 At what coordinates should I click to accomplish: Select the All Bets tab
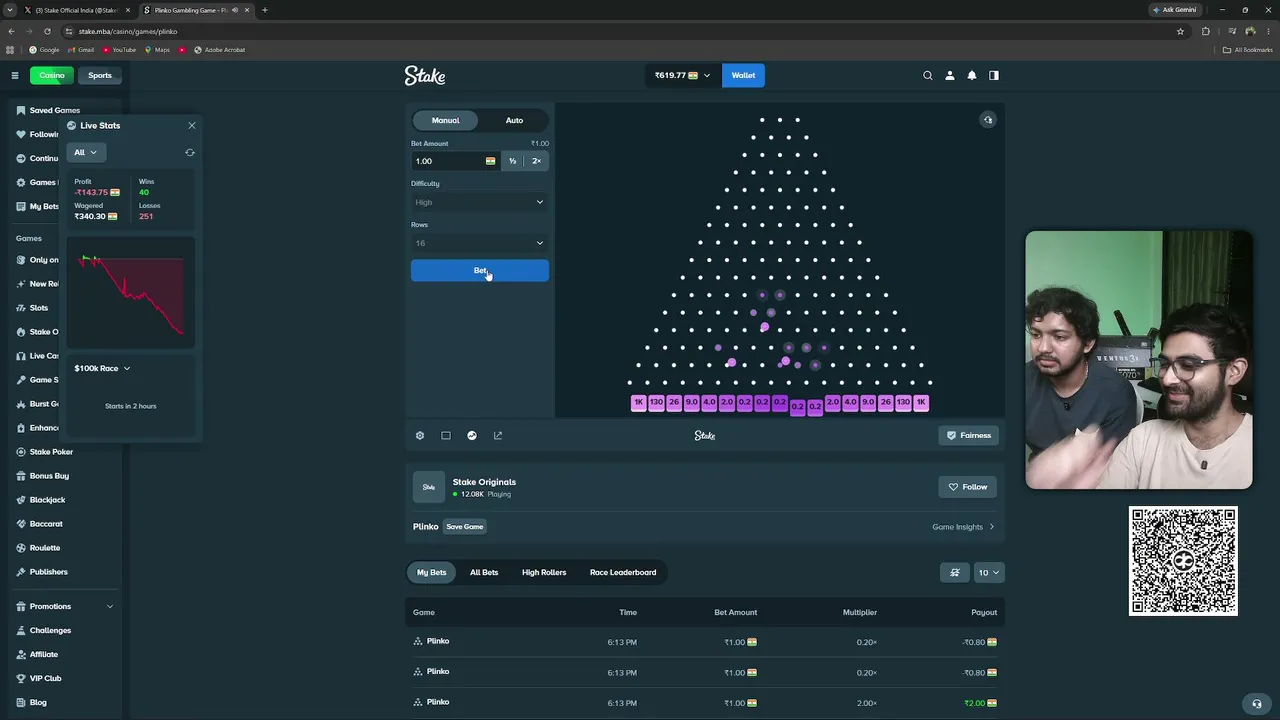tap(484, 572)
